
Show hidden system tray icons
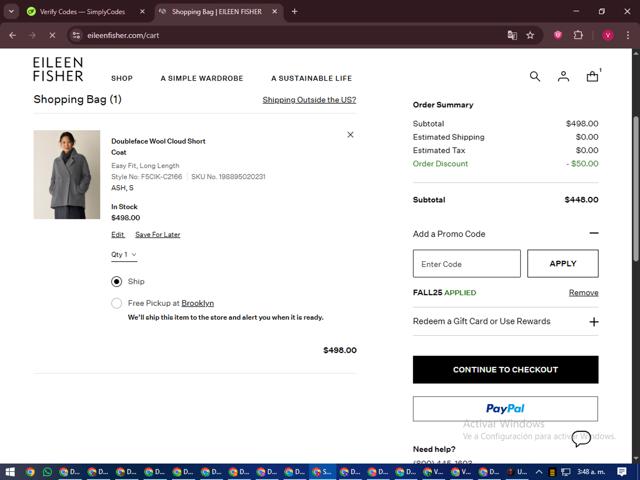tap(539, 472)
